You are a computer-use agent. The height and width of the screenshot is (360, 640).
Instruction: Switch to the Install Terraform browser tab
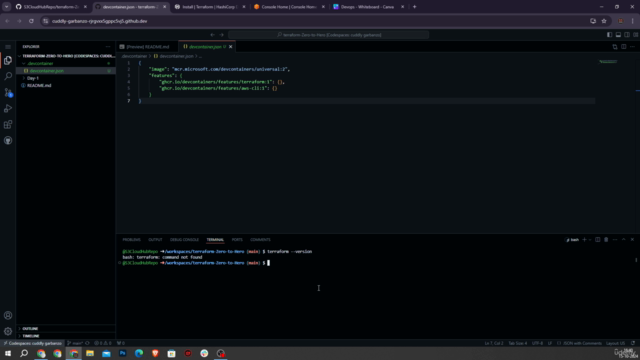209,7
